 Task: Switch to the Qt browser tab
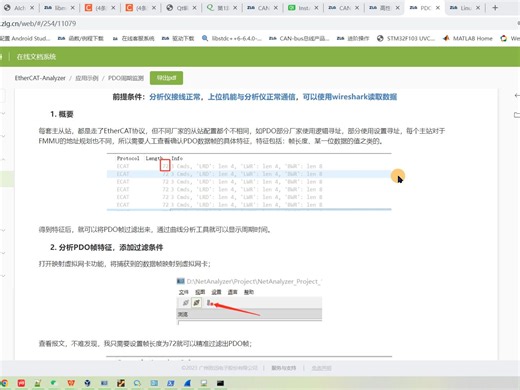[181, 8]
